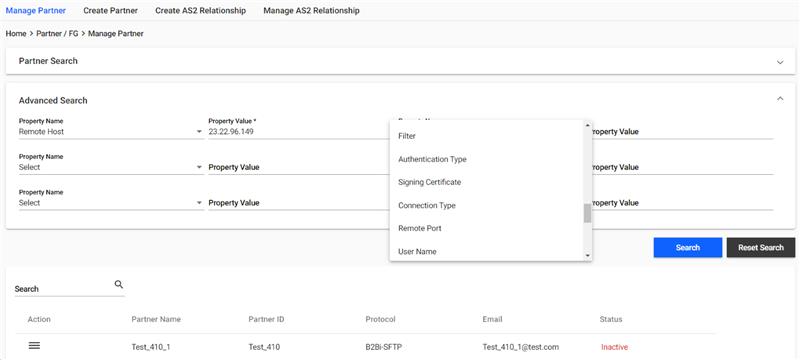Viewport: 800px width, 360px height.
Task: Click the blue Search button
Action: 688,247
